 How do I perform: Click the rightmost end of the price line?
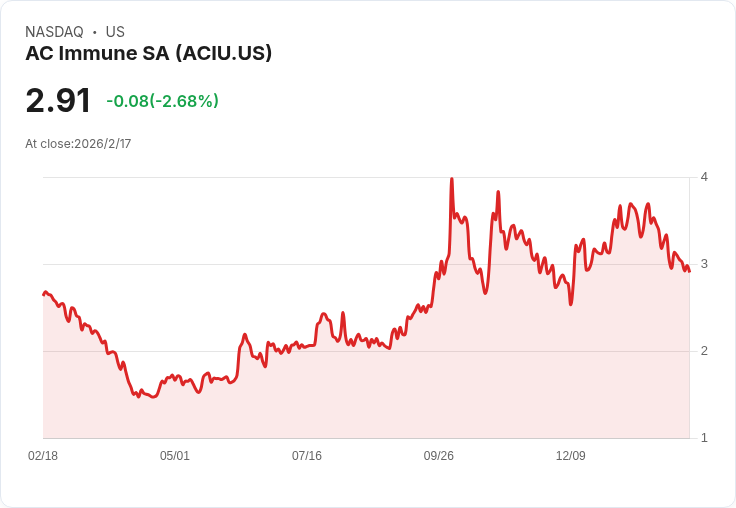click(689, 271)
